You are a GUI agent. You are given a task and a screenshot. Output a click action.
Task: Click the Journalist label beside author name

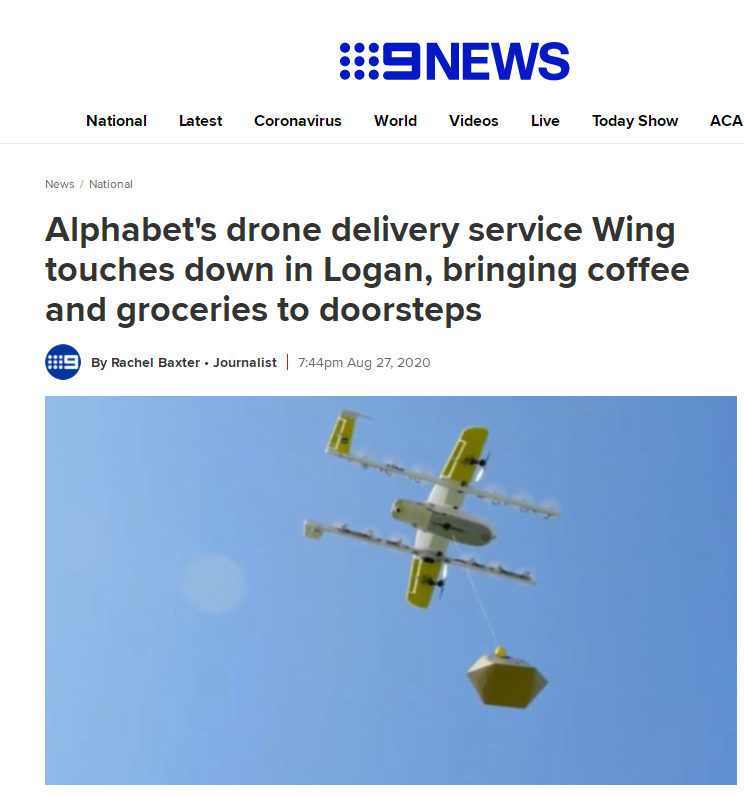pyautogui.click(x=245, y=362)
